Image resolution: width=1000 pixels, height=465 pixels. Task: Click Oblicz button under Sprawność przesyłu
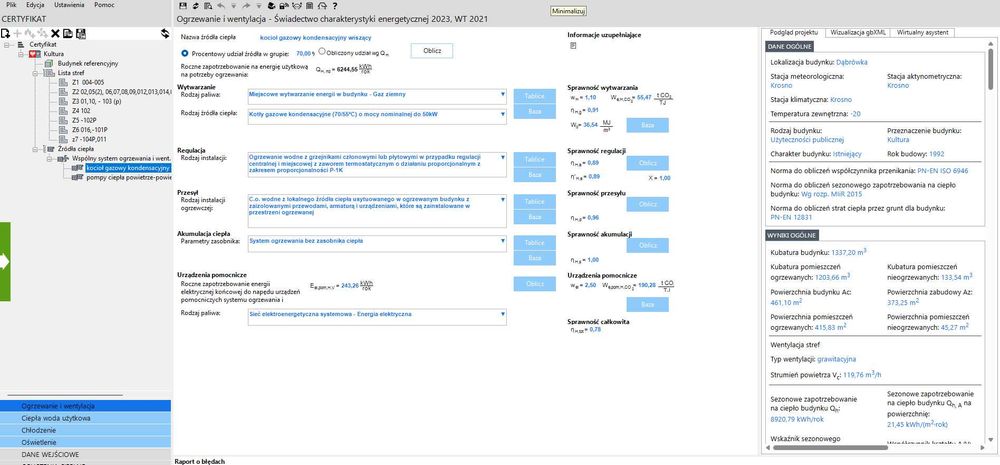click(647, 204)
